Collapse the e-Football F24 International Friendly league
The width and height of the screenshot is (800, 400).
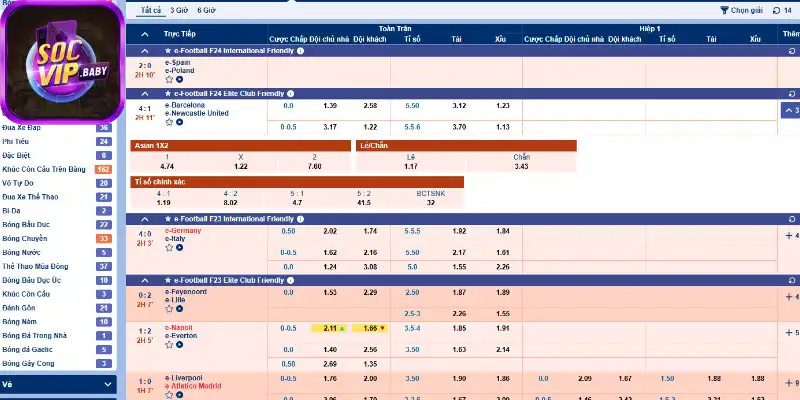[x=144, y=49]
